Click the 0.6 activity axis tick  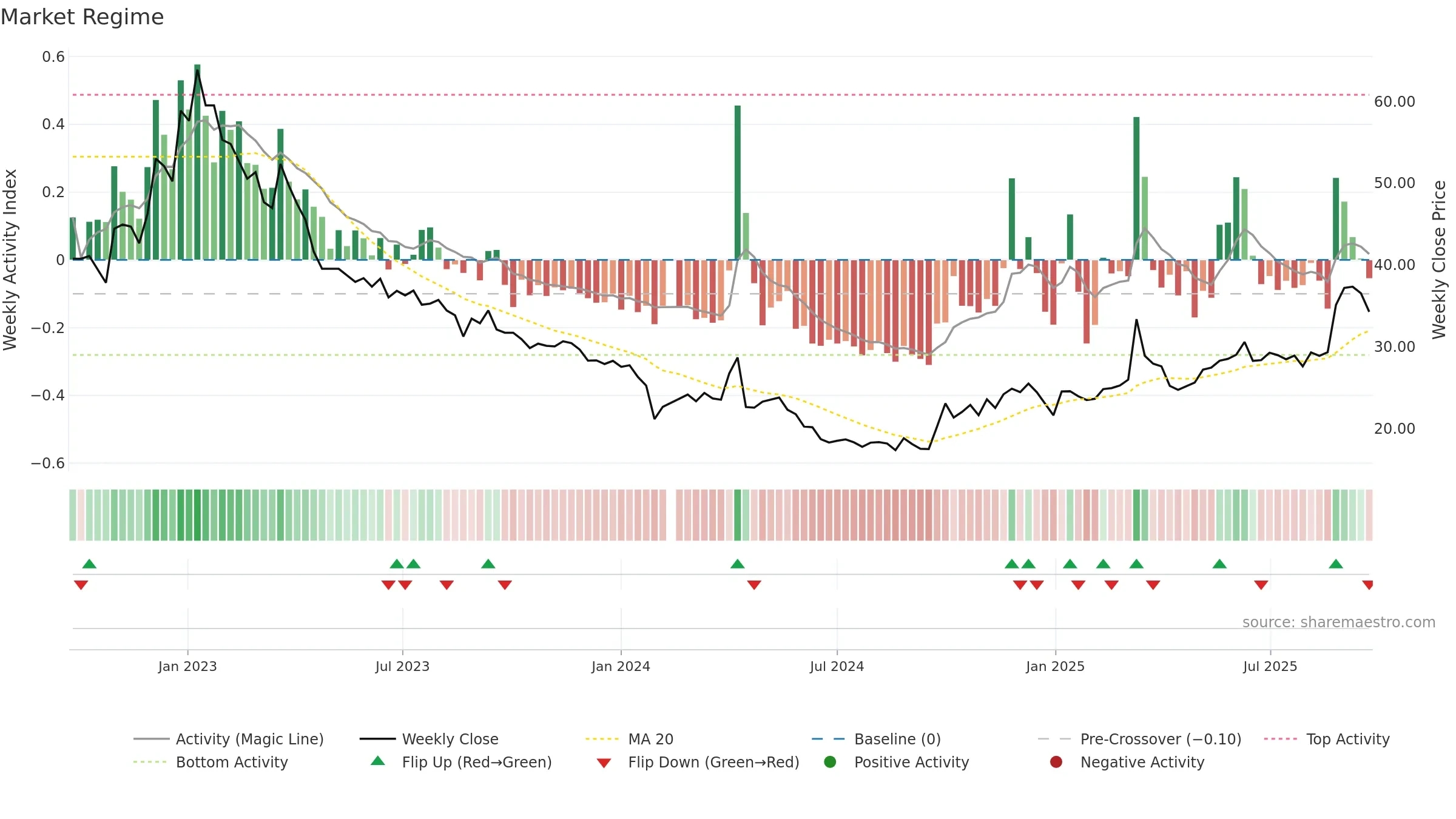pyautogui.click(x=53, y=57)
